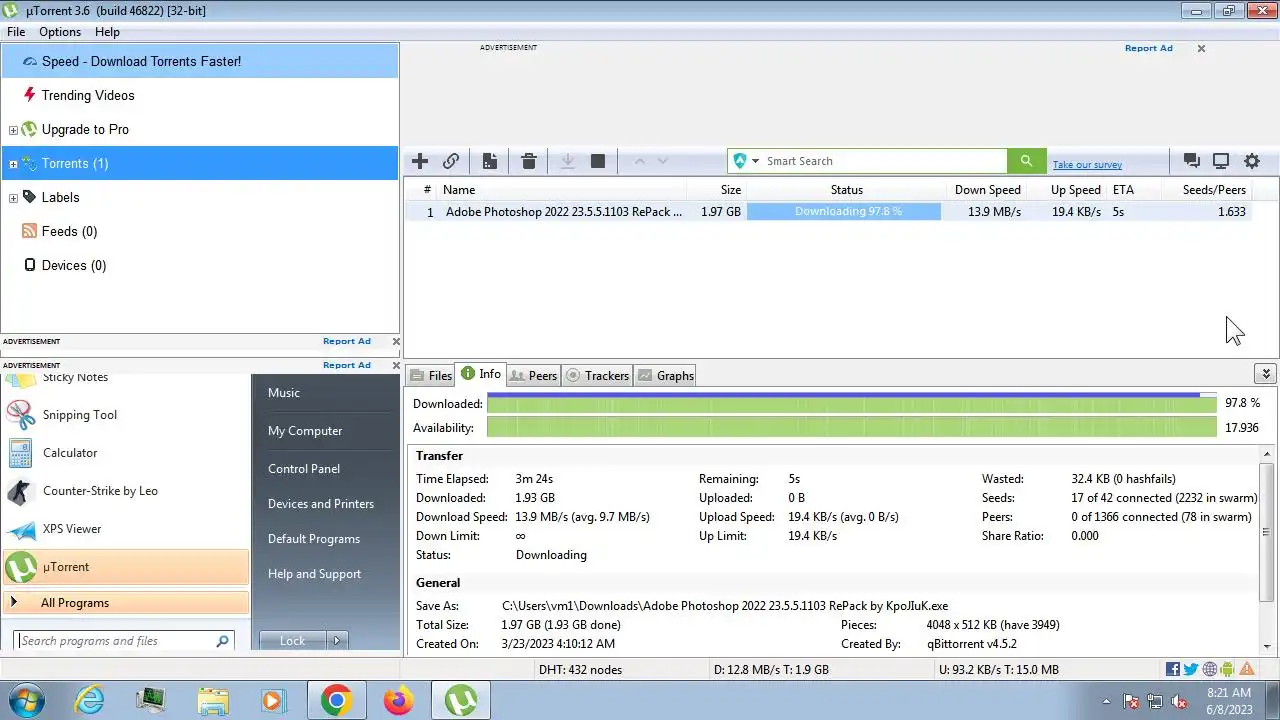Open Calculator from Start menu
The width and height of the screenshot is (1280, 720).
coord(127,453)
